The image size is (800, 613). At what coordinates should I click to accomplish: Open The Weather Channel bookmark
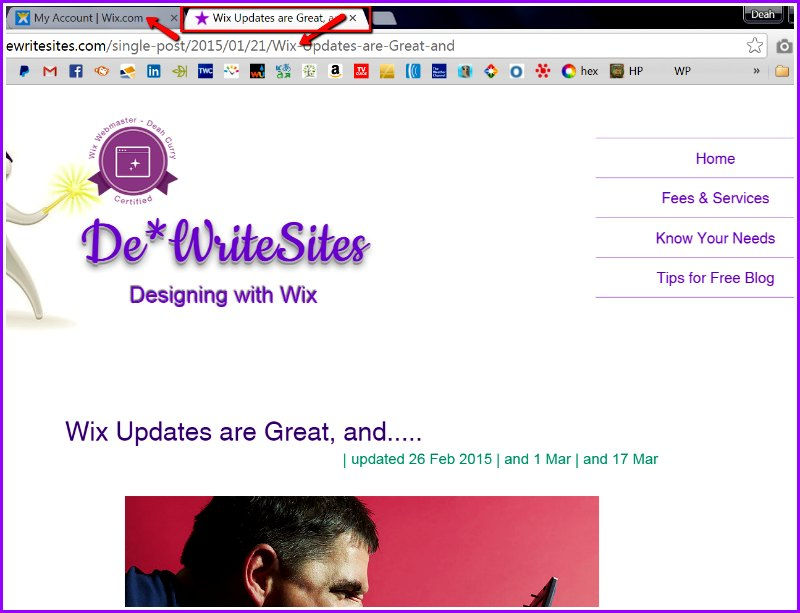coord(439,71)
